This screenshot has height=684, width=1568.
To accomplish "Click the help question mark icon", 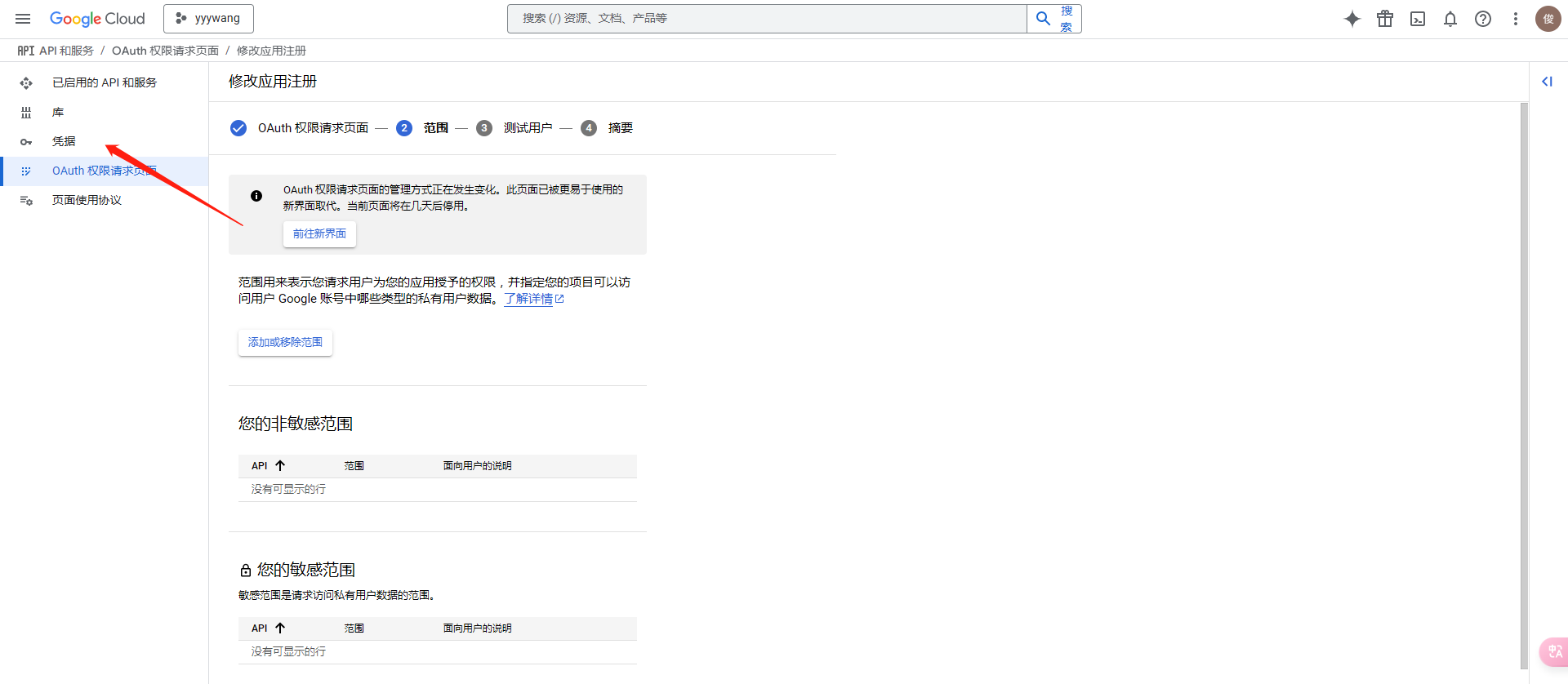I will [1483, 19].
